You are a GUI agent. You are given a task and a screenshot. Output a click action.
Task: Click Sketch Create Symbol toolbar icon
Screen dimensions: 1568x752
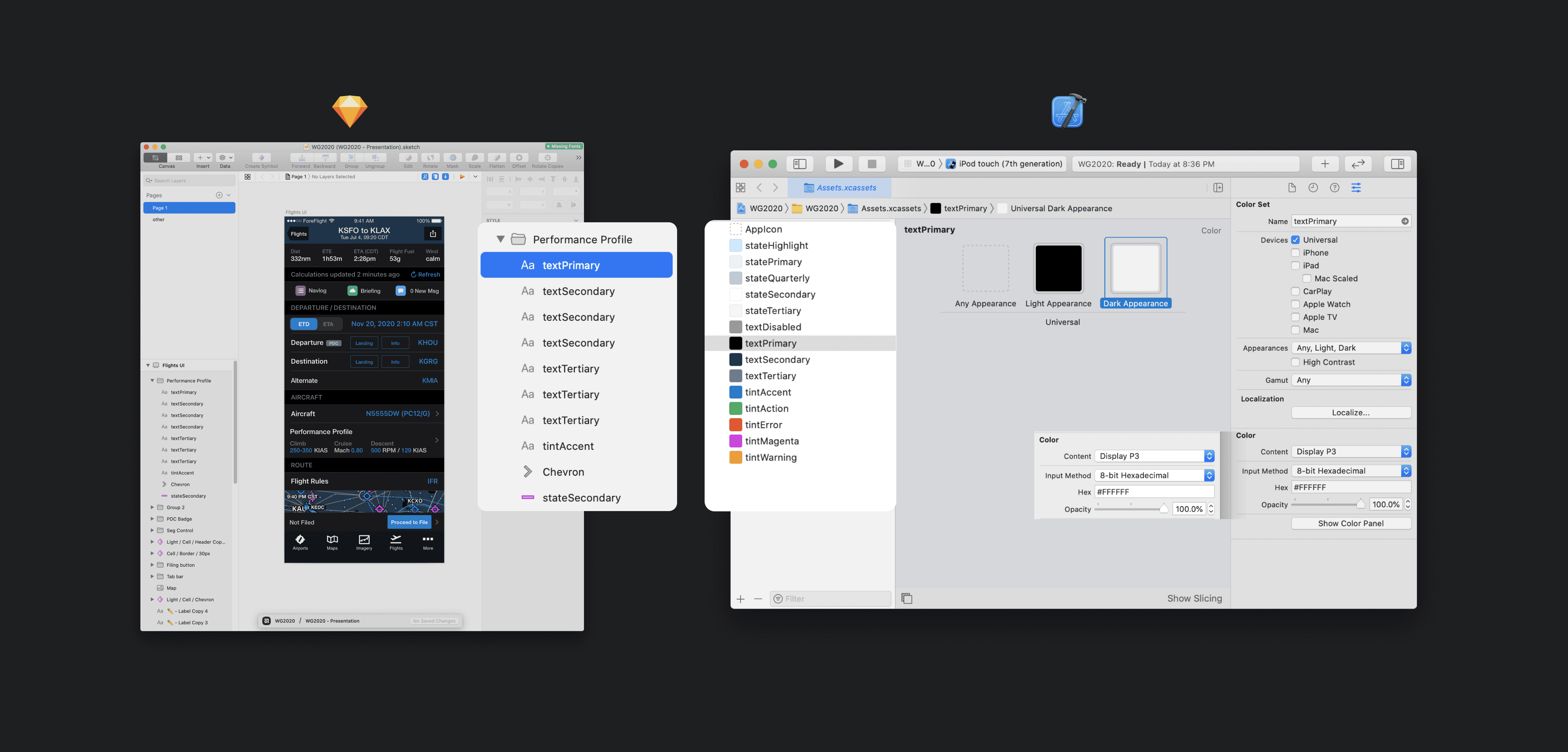(261, 158)
